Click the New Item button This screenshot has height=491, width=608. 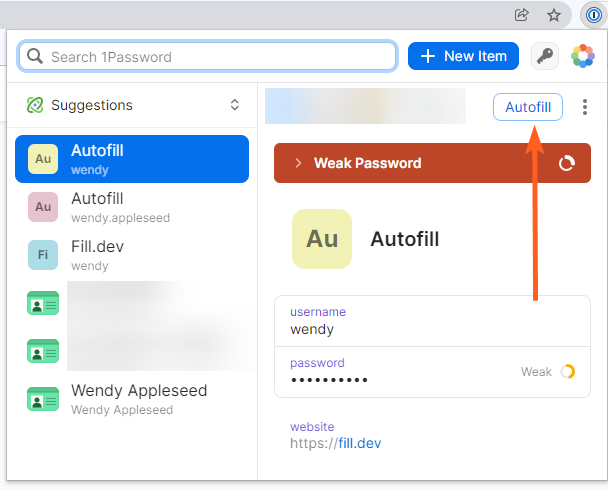463,57
